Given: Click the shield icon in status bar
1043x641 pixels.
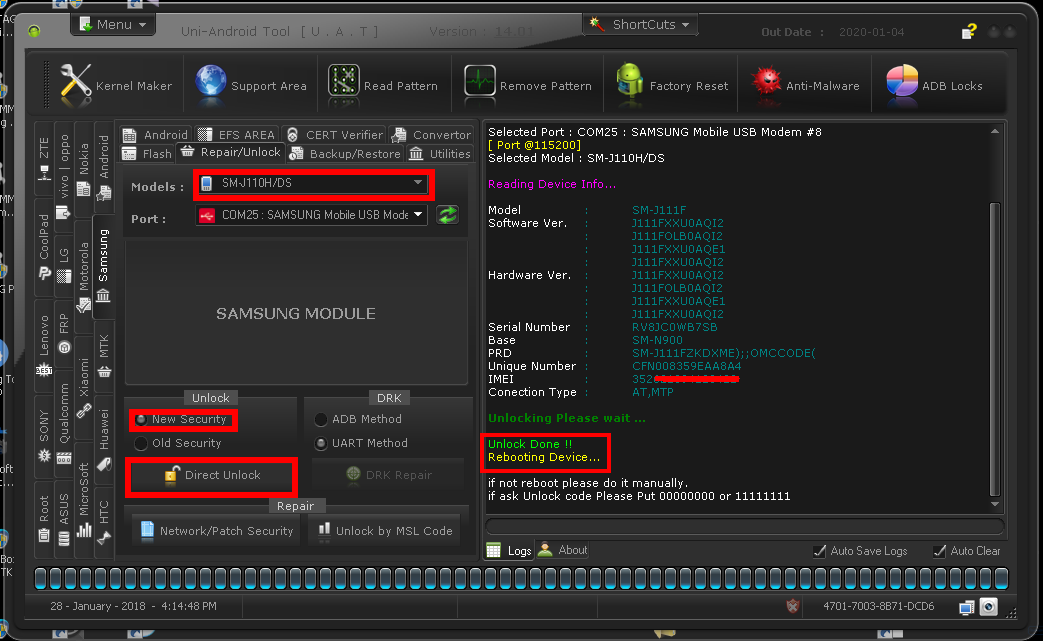Looking at the screenshot, I should [792, 606].
